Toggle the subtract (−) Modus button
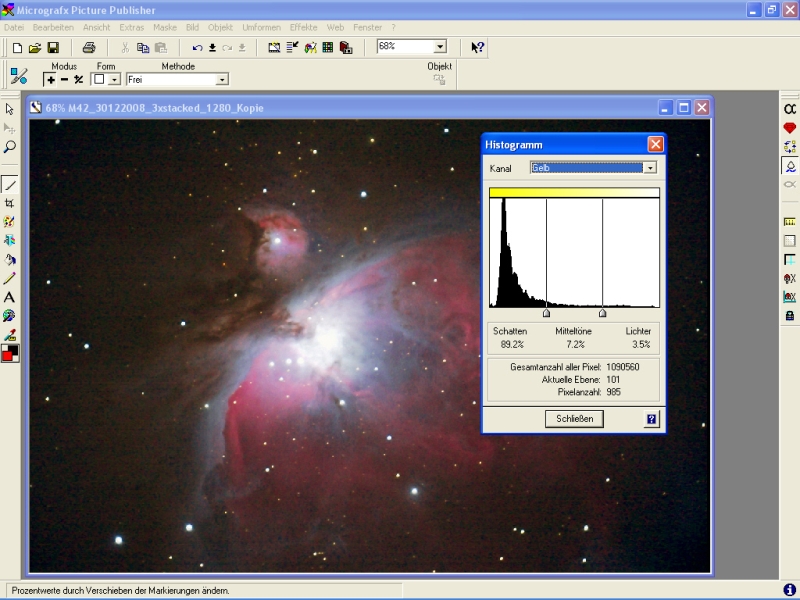 pyautogui.click(x=64, y=79)
